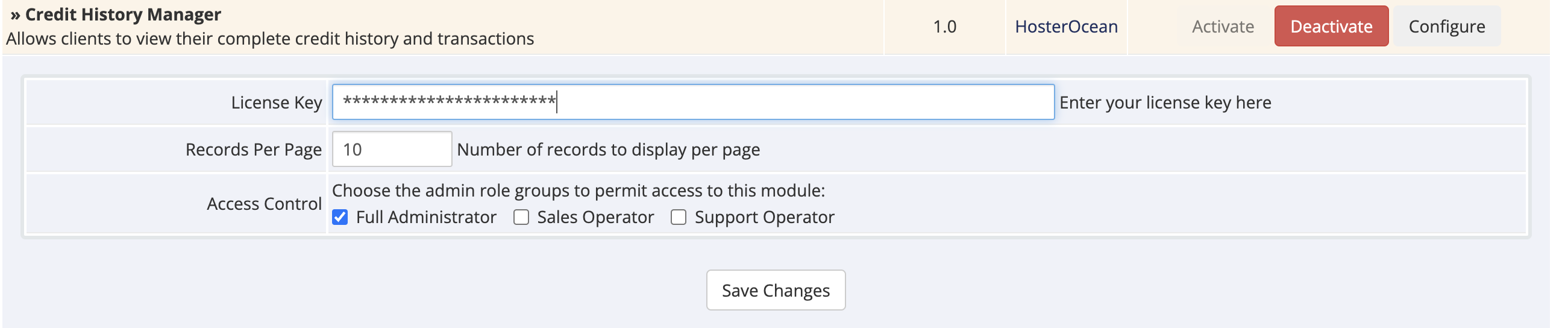Click the Deactivate button

(1331, 26)
